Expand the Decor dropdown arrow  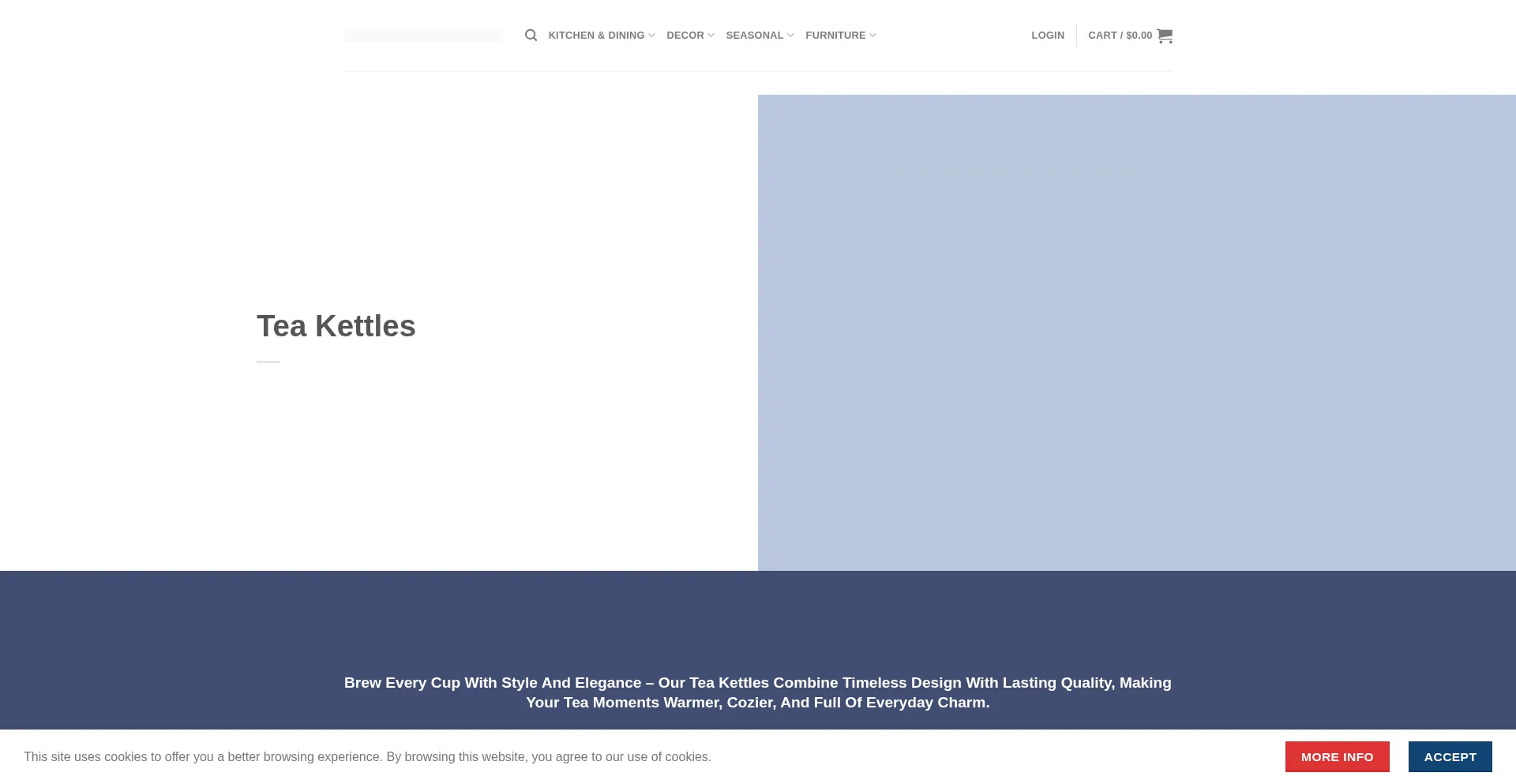click(711, 36)
